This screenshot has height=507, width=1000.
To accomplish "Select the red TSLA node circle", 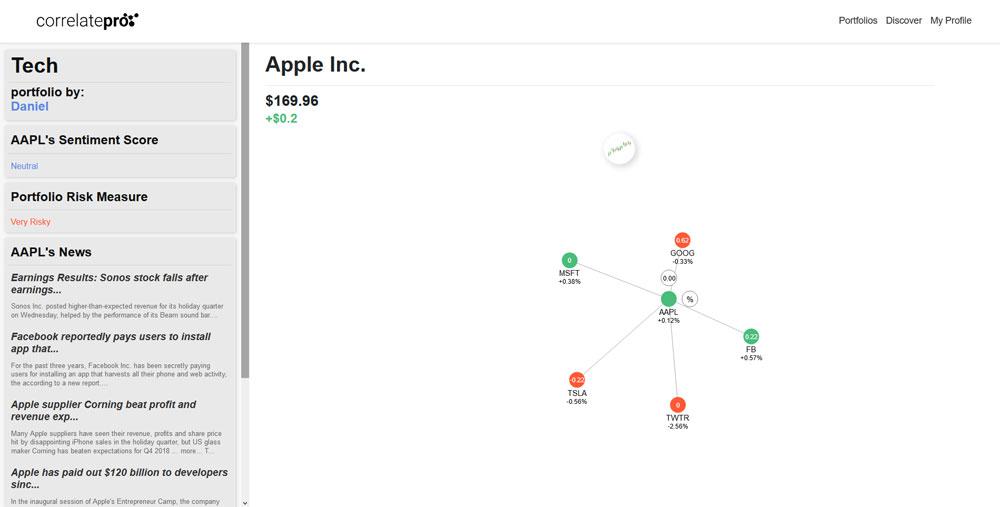I will point(577,380).
